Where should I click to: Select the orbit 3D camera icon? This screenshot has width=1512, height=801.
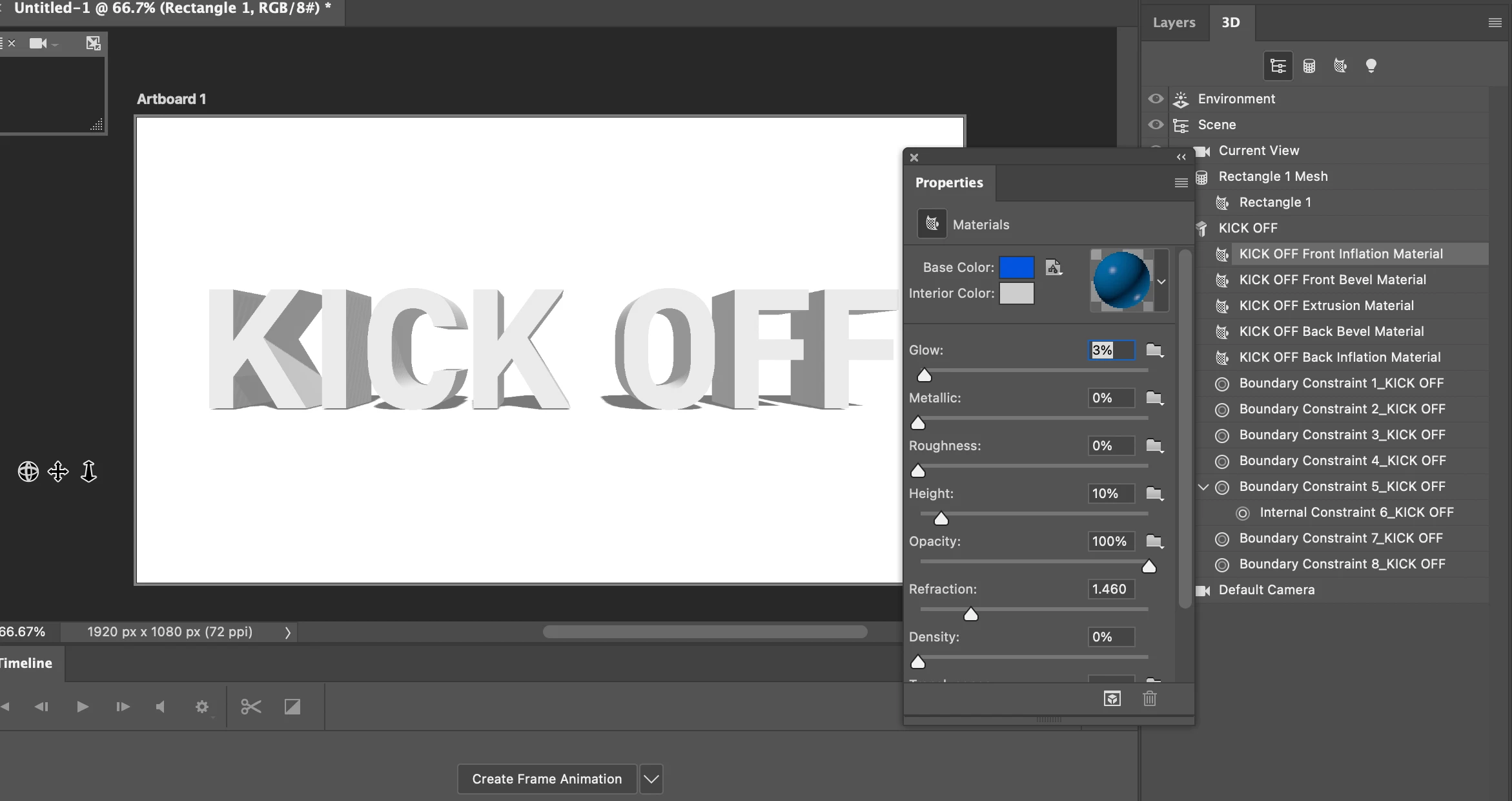tap(28, 472)
